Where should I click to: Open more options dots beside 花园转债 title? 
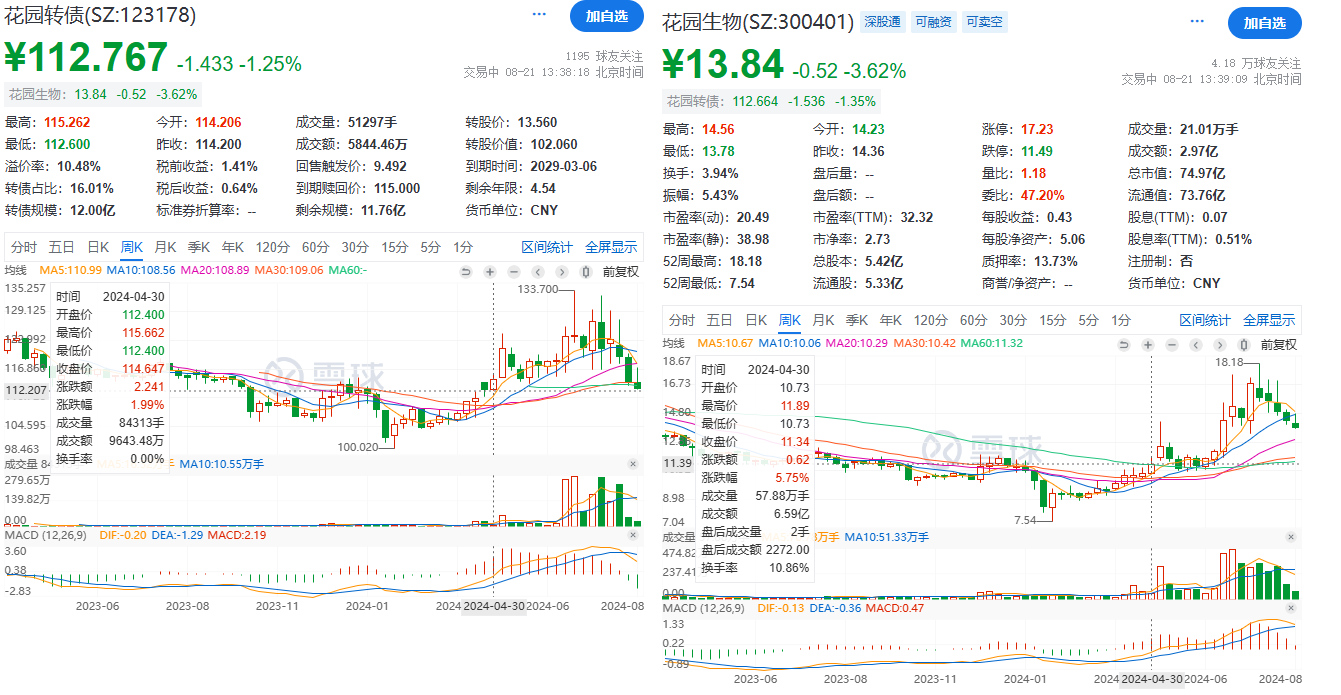click(x=540, y=15)
